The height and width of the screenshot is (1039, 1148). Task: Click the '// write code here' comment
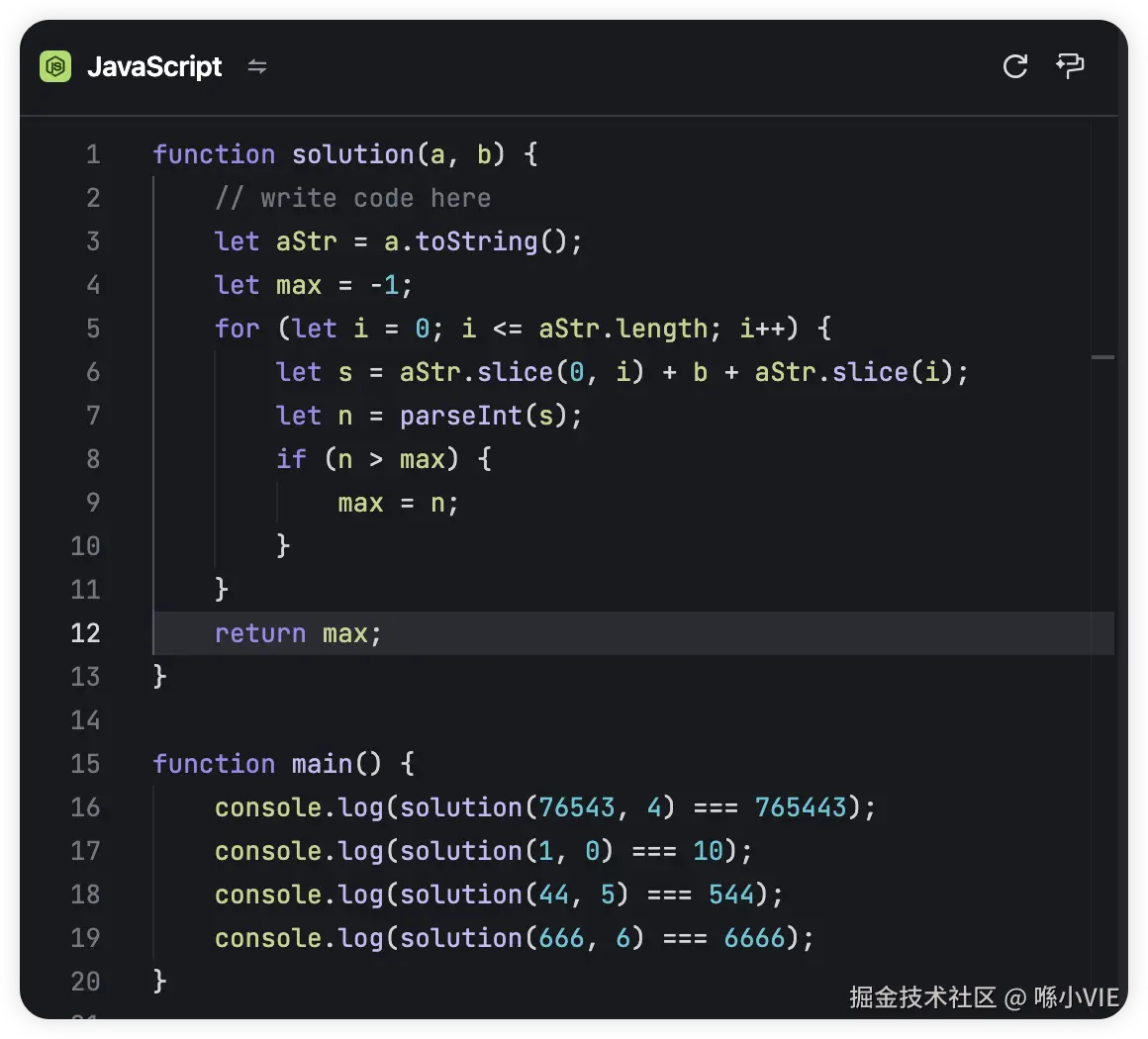(352, 198)
